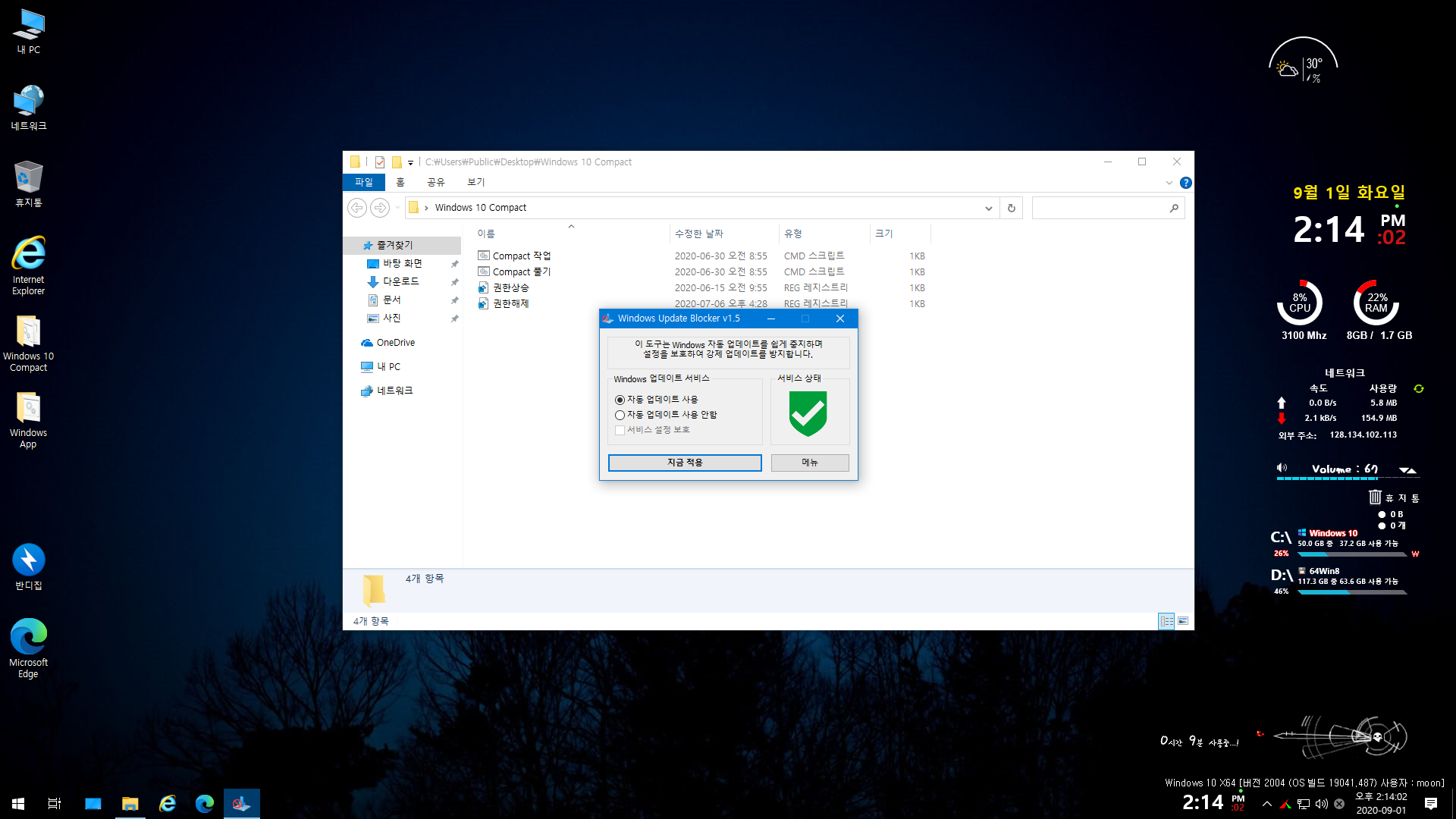Open the 공유 ribbon tab
This screenshot has width=1456, height=819.
pyautogui.click(x=436, y=182)
